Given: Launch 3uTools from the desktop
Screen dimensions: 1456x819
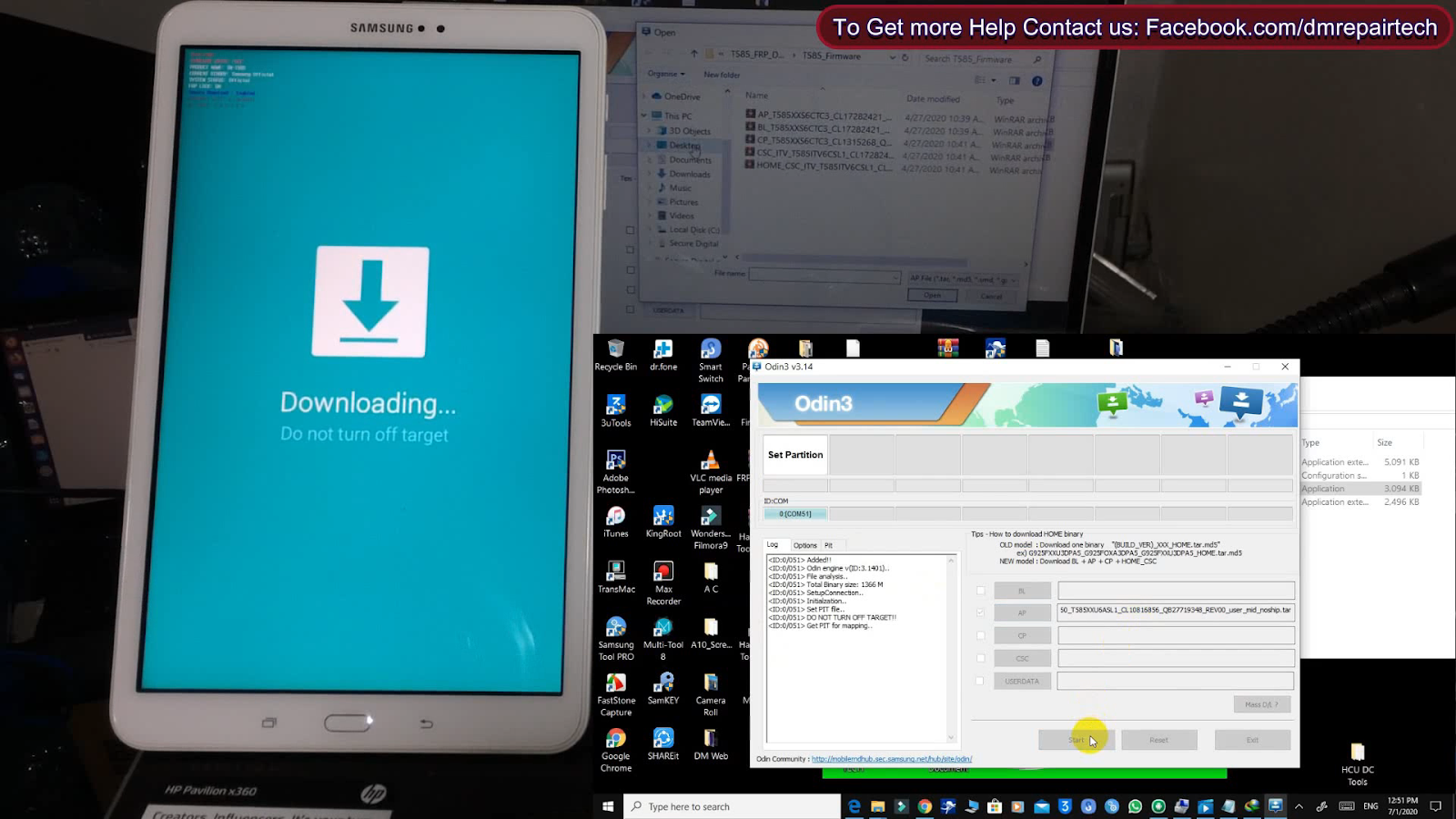Looking at the screenshot, I should [616, 410].
